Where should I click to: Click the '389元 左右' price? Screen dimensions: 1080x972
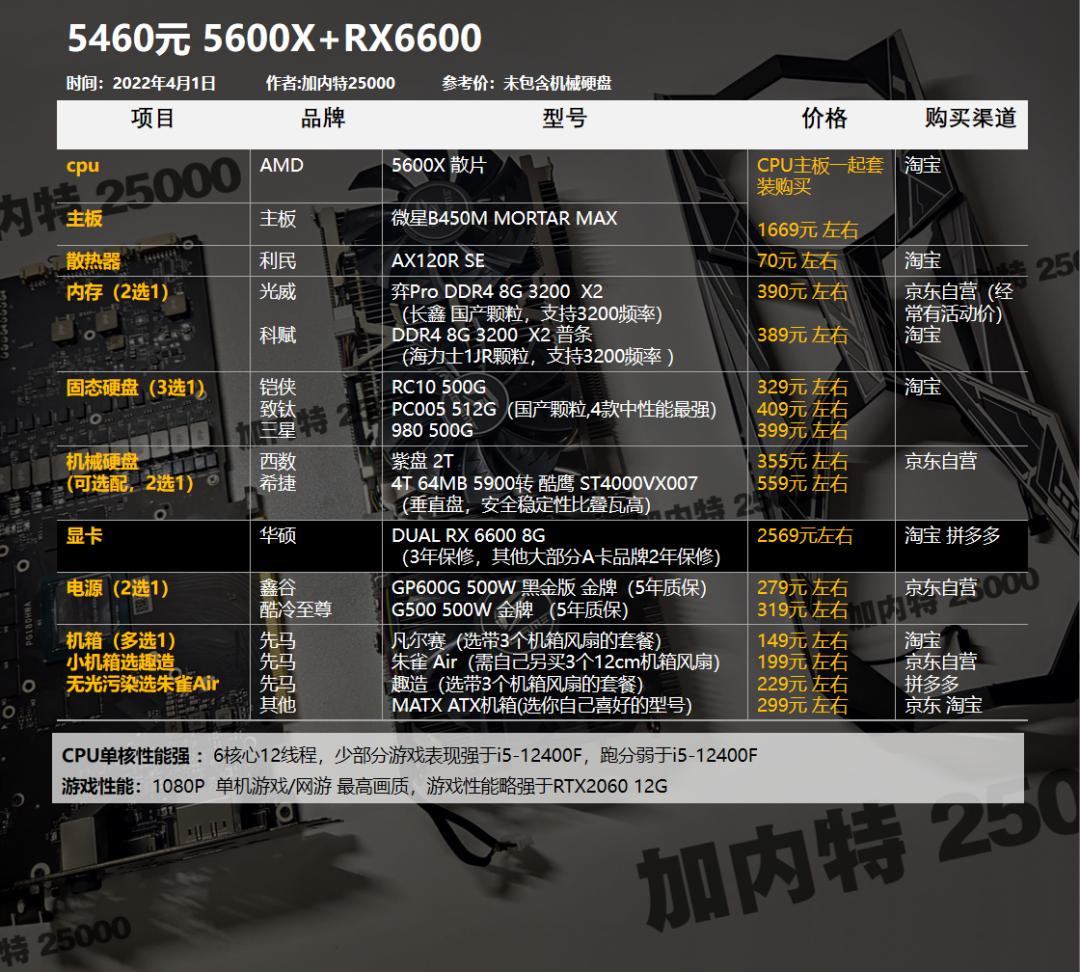pyautogui.click(x=802, y=335)
